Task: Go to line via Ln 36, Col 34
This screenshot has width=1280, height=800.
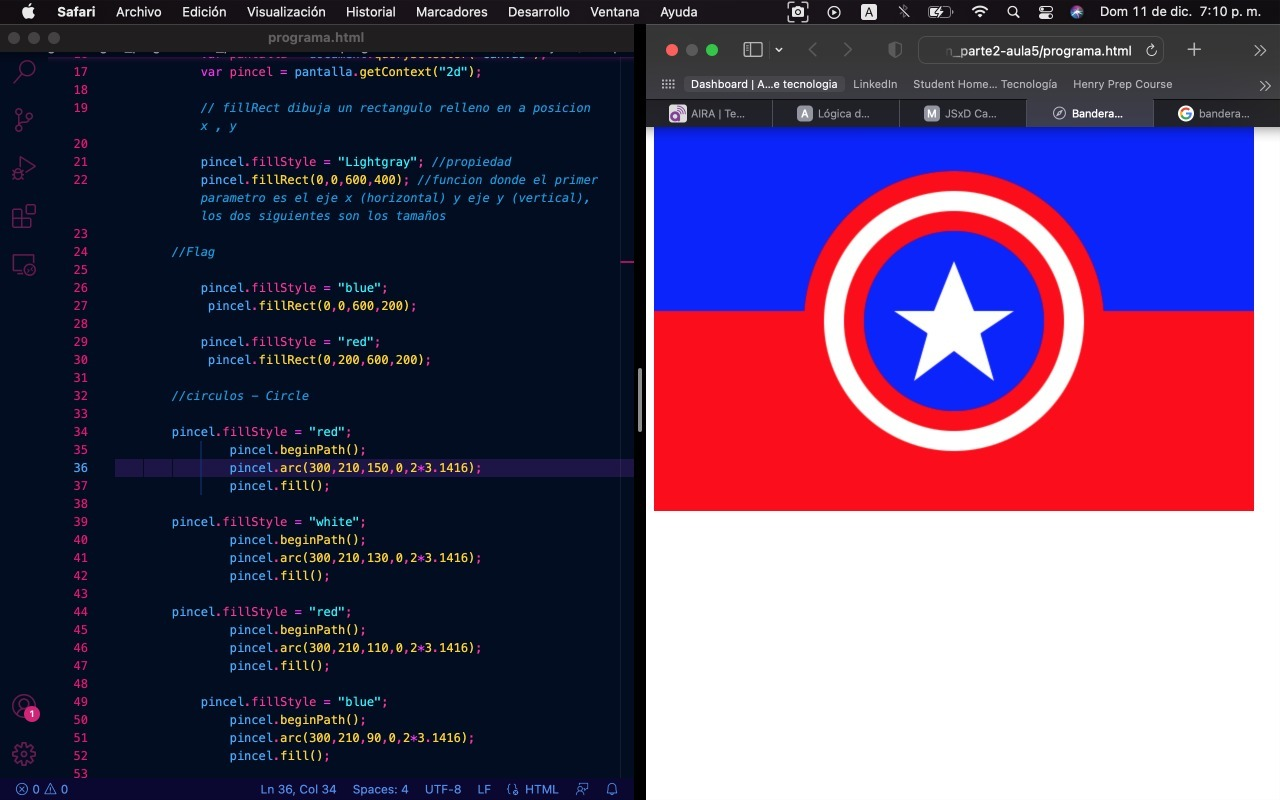Action: pyautogui.click(x=298, y=789)
